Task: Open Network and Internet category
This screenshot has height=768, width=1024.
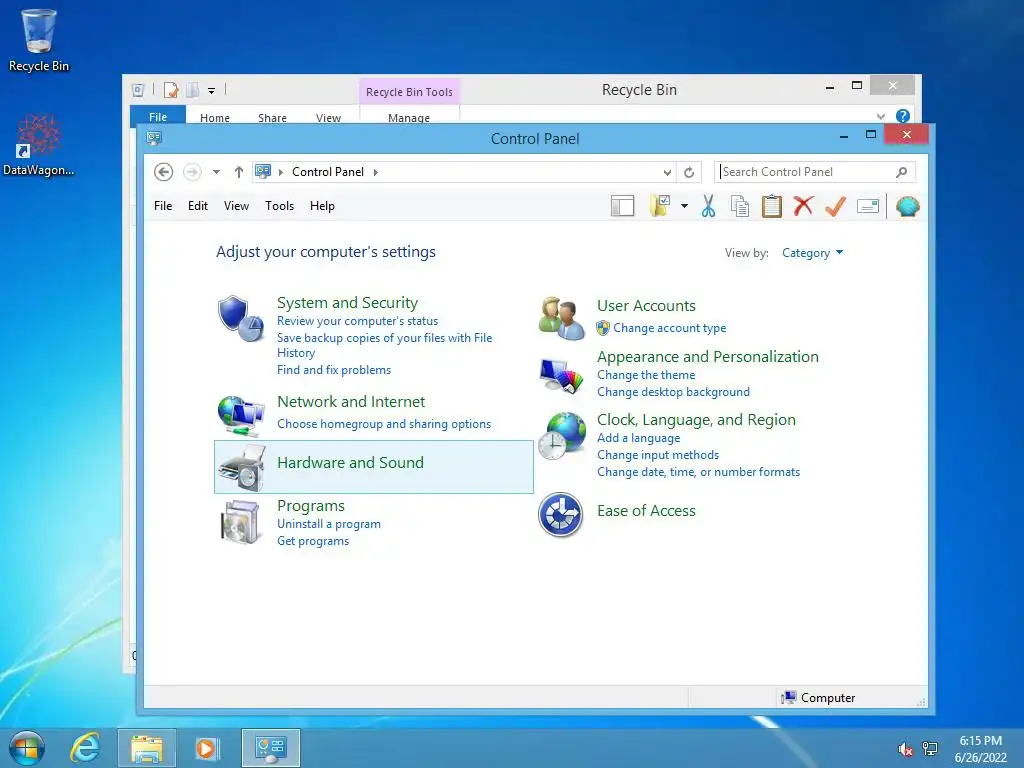Action: click(x=351, y=402)
